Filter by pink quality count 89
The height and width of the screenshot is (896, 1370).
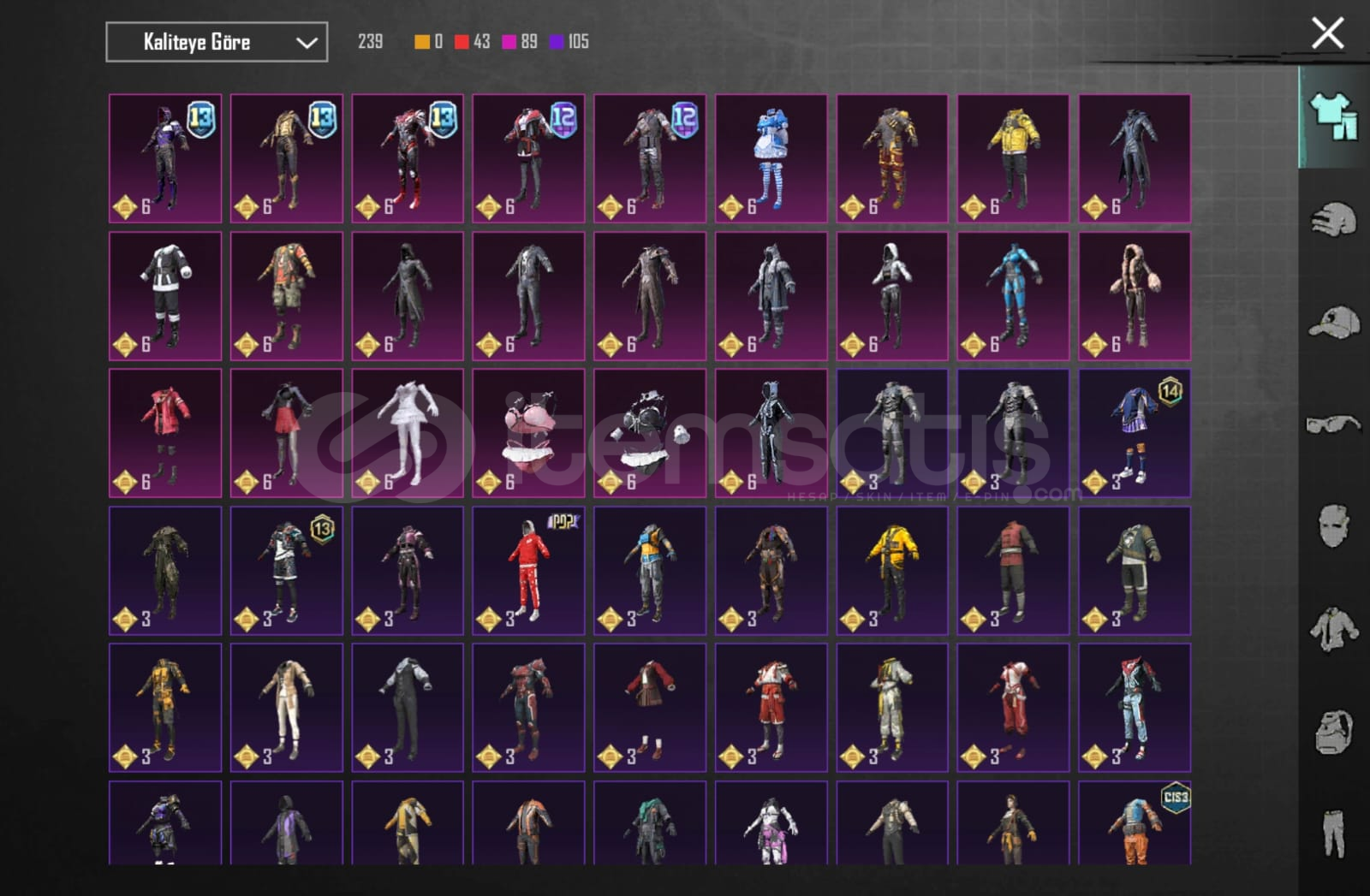(520, 41)
